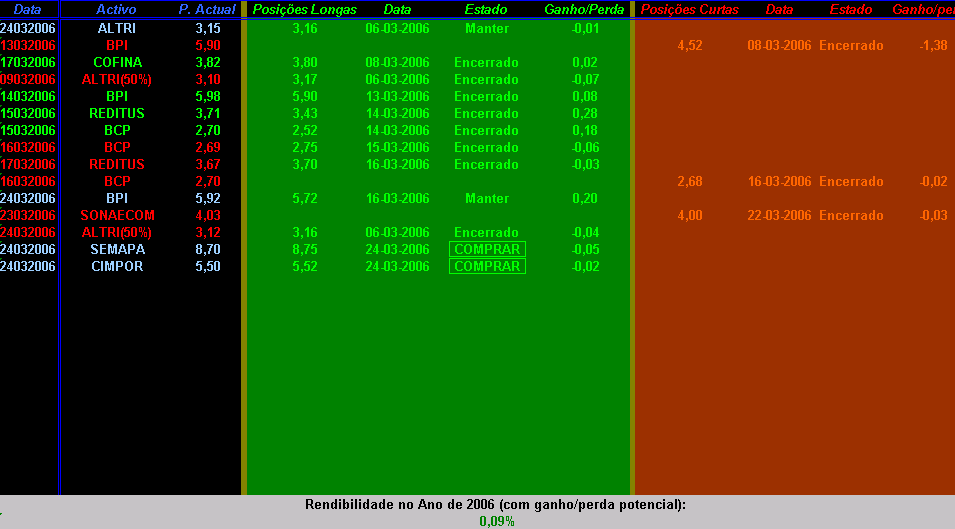Select the Data header beside Posições Curtas

(779, 9)
